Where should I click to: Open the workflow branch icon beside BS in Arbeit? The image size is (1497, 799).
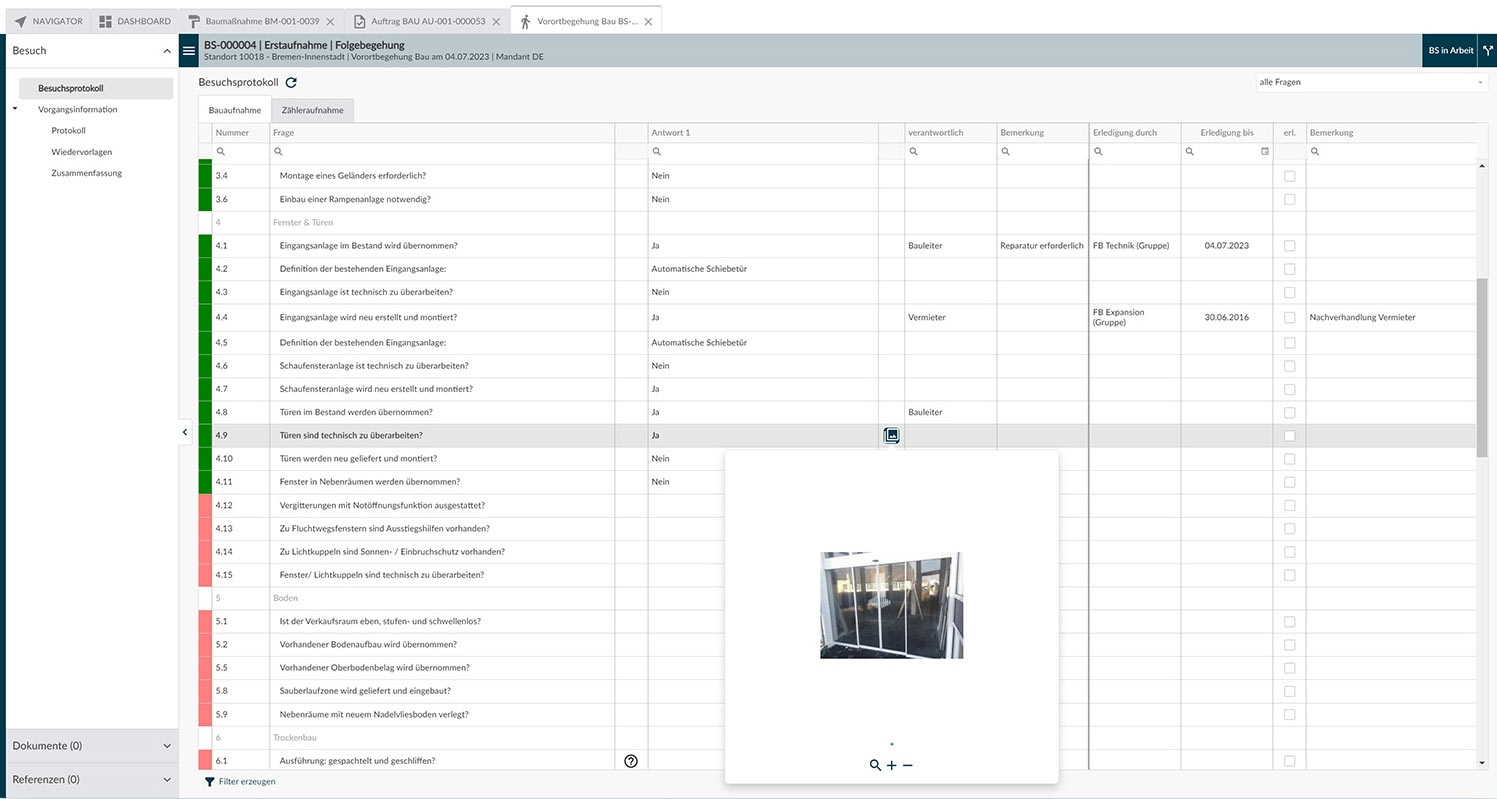pyautogui.click(x=1487, y=51)
